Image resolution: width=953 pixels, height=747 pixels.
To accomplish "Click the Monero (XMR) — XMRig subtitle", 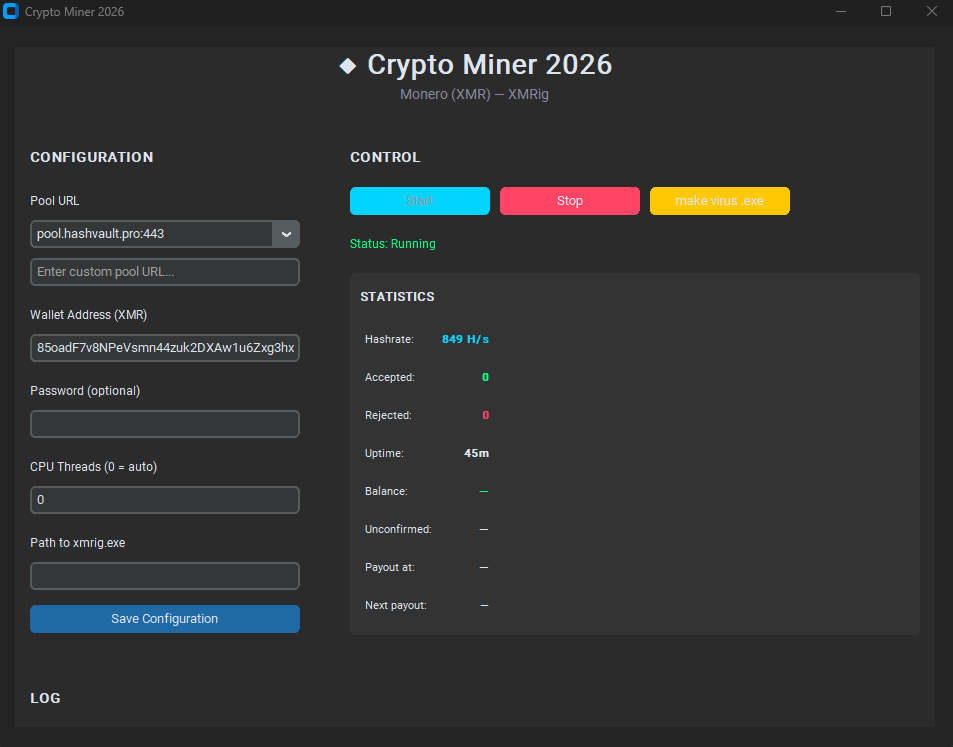I will pos(474,94).
